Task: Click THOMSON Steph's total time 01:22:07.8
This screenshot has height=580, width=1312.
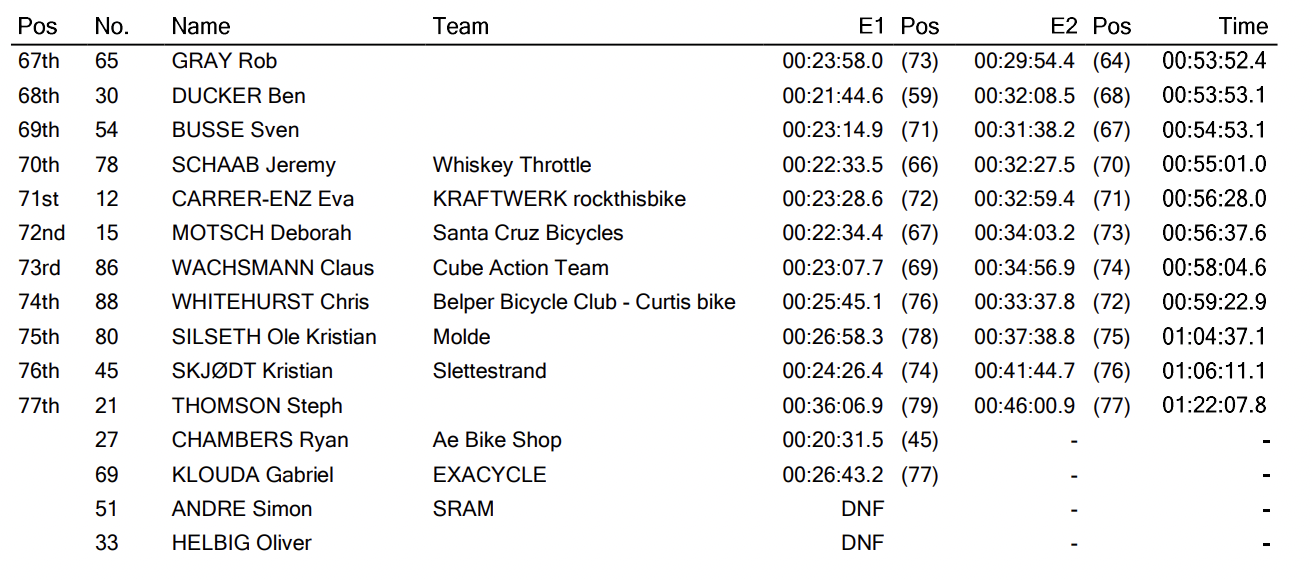Action: point(1214,406)
